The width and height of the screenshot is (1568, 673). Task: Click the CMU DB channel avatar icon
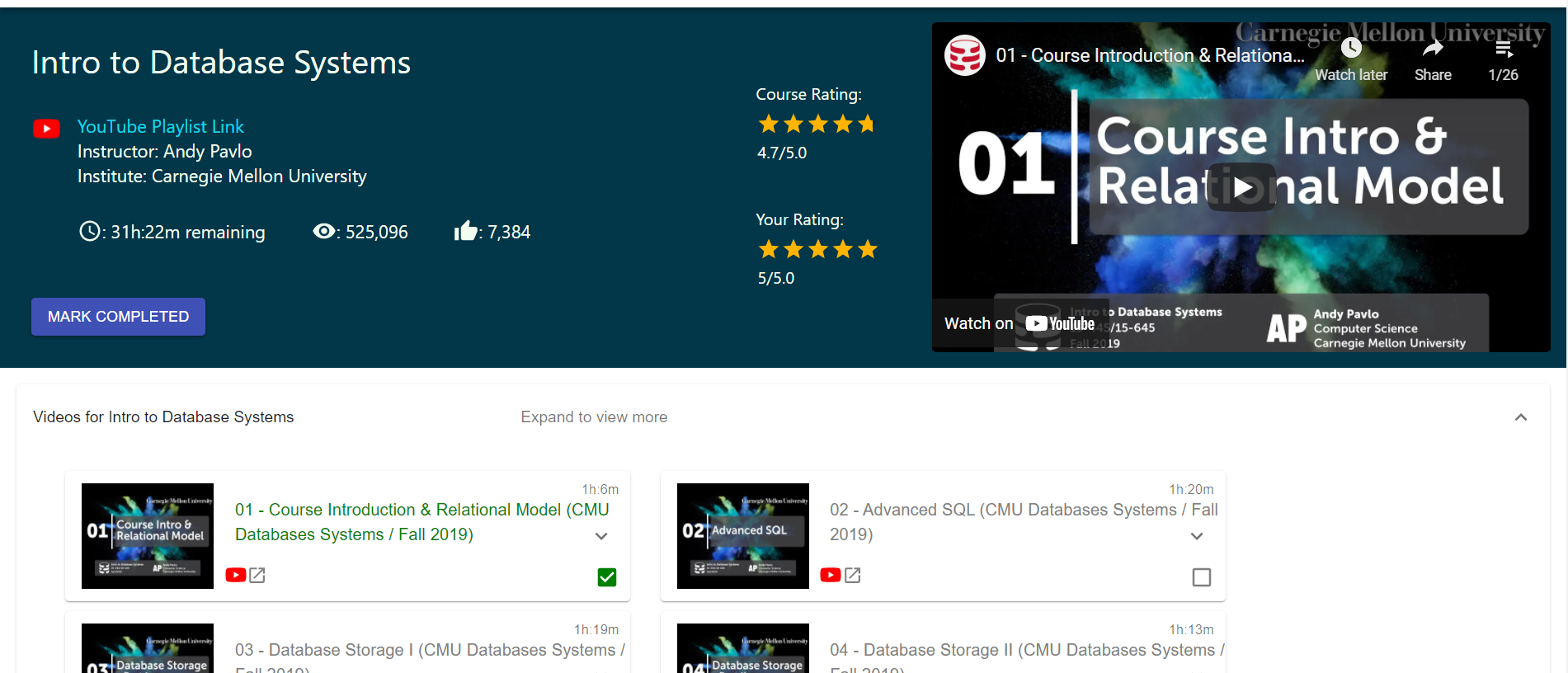point(965,55)
